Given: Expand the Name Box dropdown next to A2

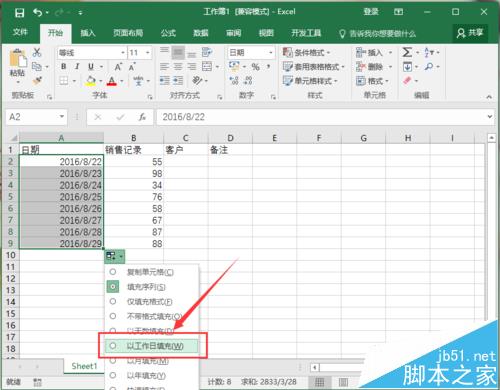Looking at the screenshot, I should coord(62,117).
